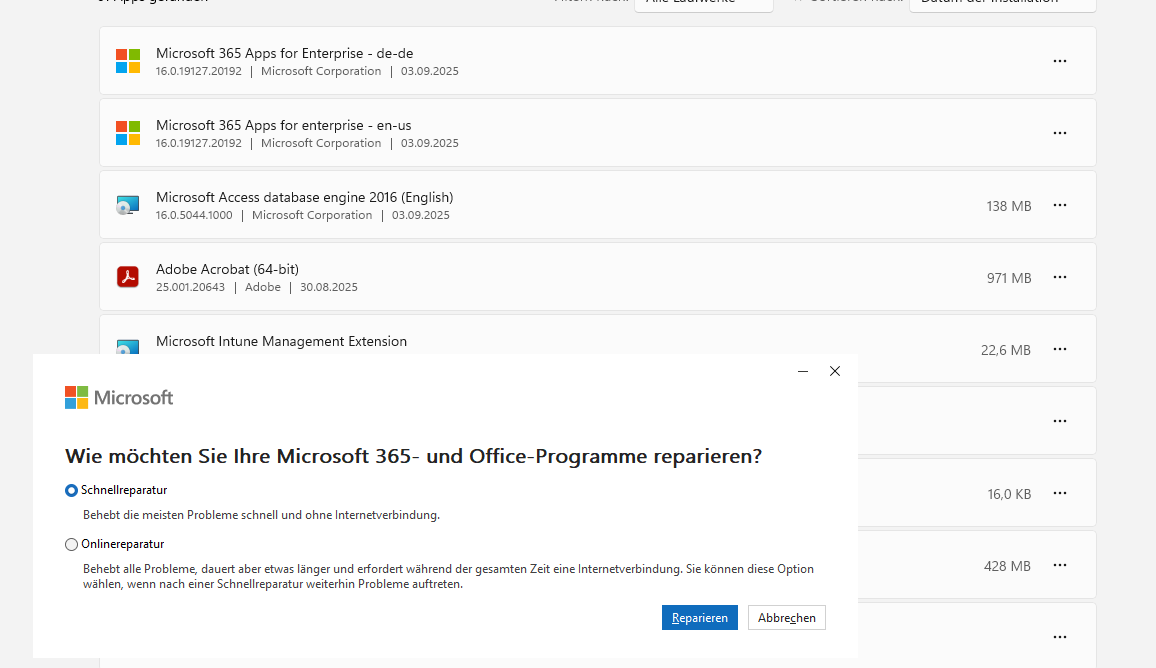Minimize the Office repair dialog
This screenshot has height=668, width=1156.
pos(803,371)
